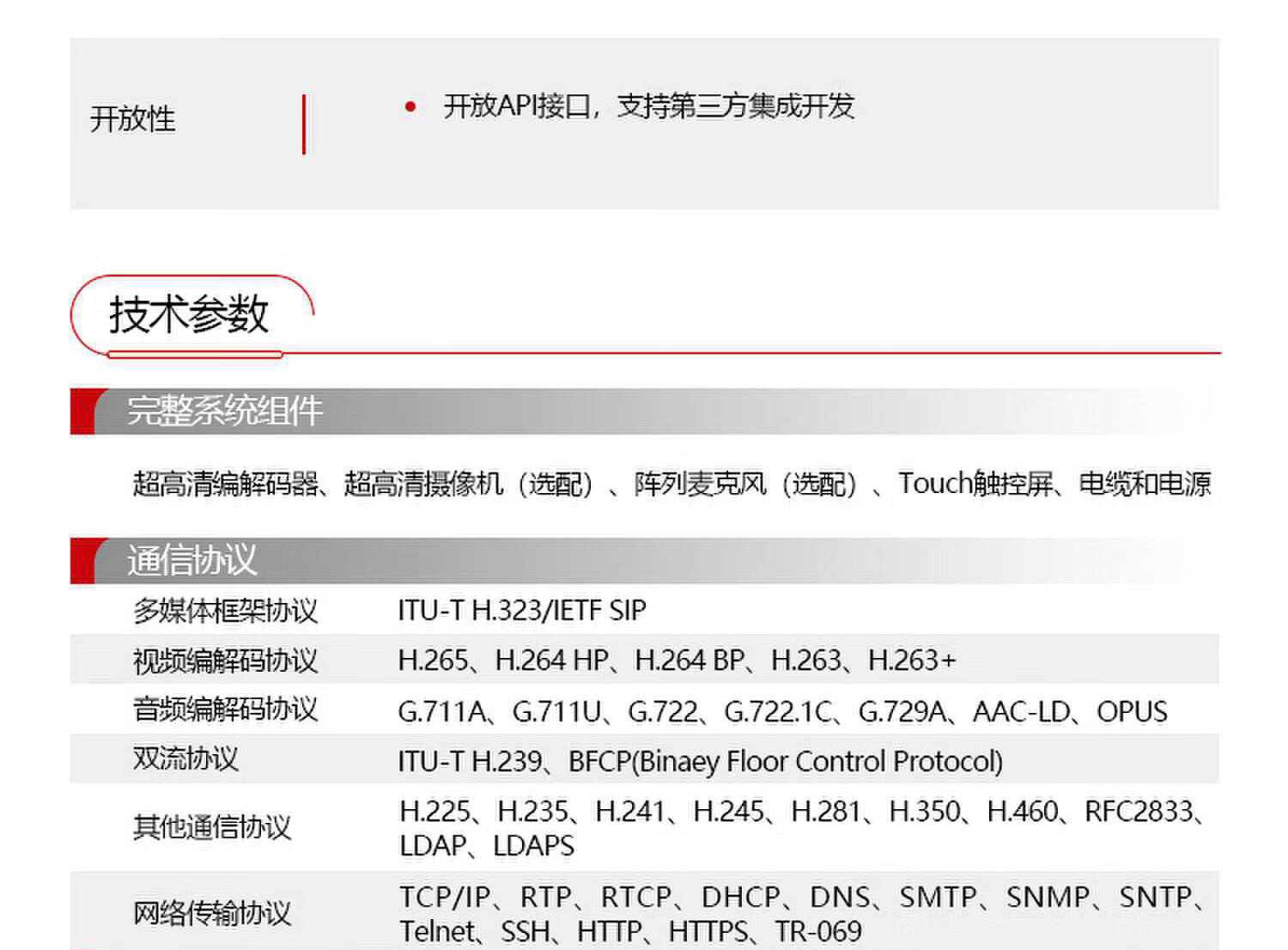Click the 视频编解码协议 row label
The image size is (1288, 950).
225,661
